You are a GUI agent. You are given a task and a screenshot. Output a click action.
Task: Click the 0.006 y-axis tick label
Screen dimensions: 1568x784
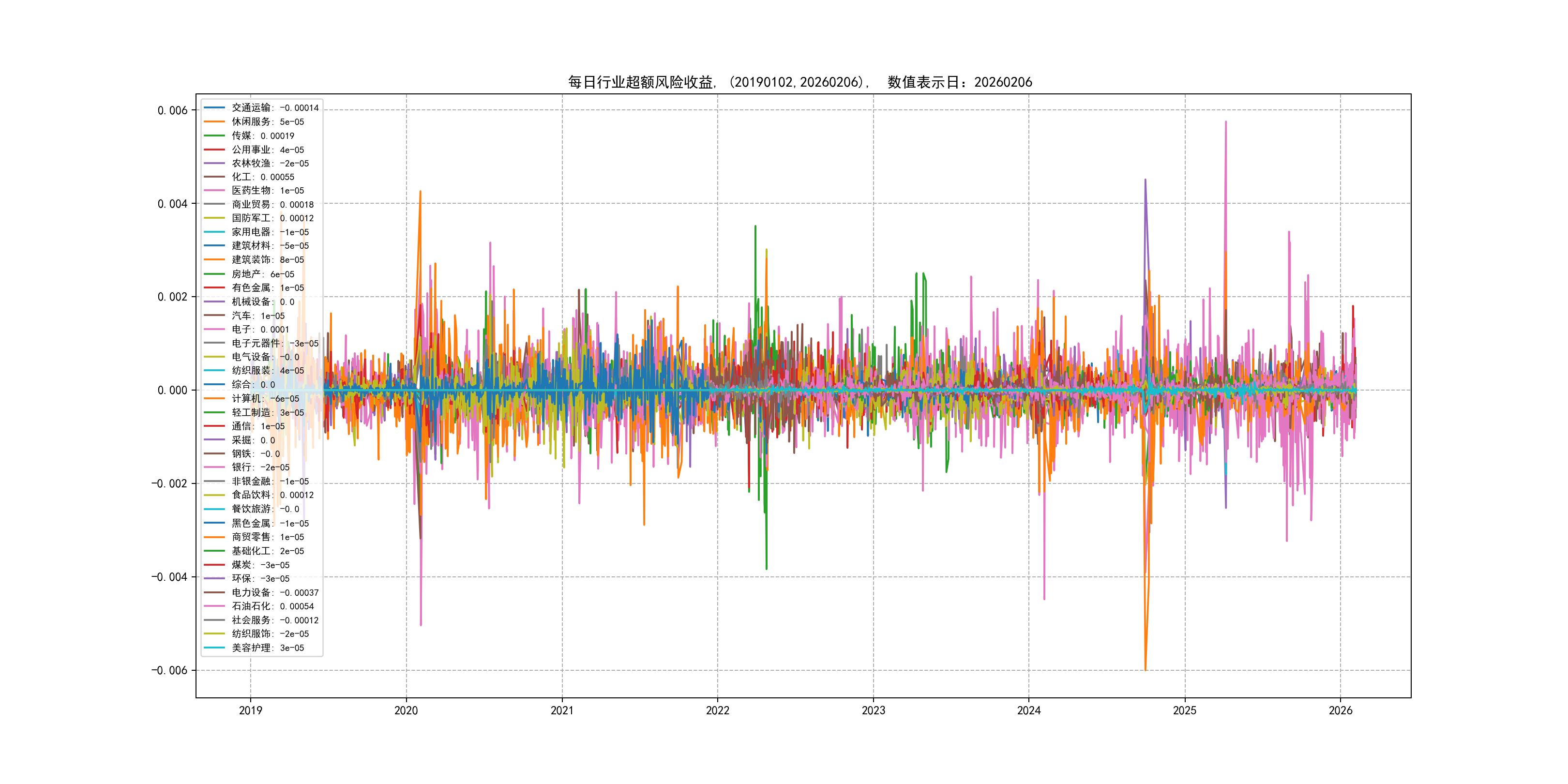[x=172, y=110]
